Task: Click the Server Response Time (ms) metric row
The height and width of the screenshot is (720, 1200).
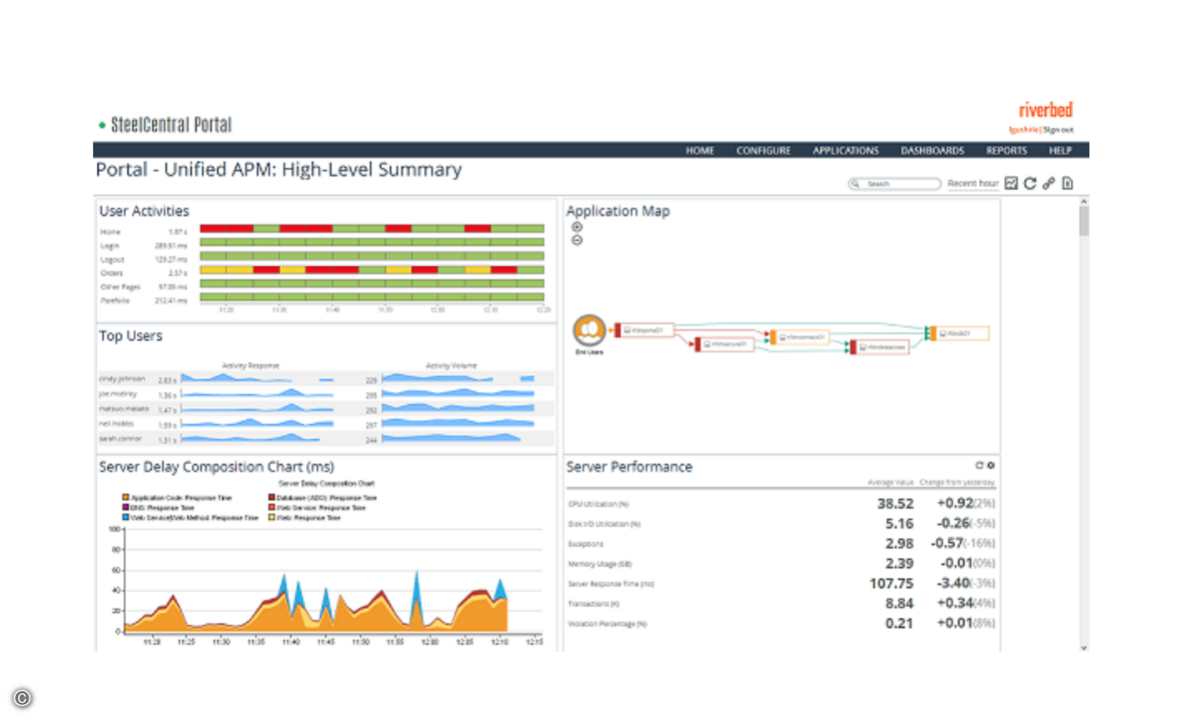Action: 782,584
